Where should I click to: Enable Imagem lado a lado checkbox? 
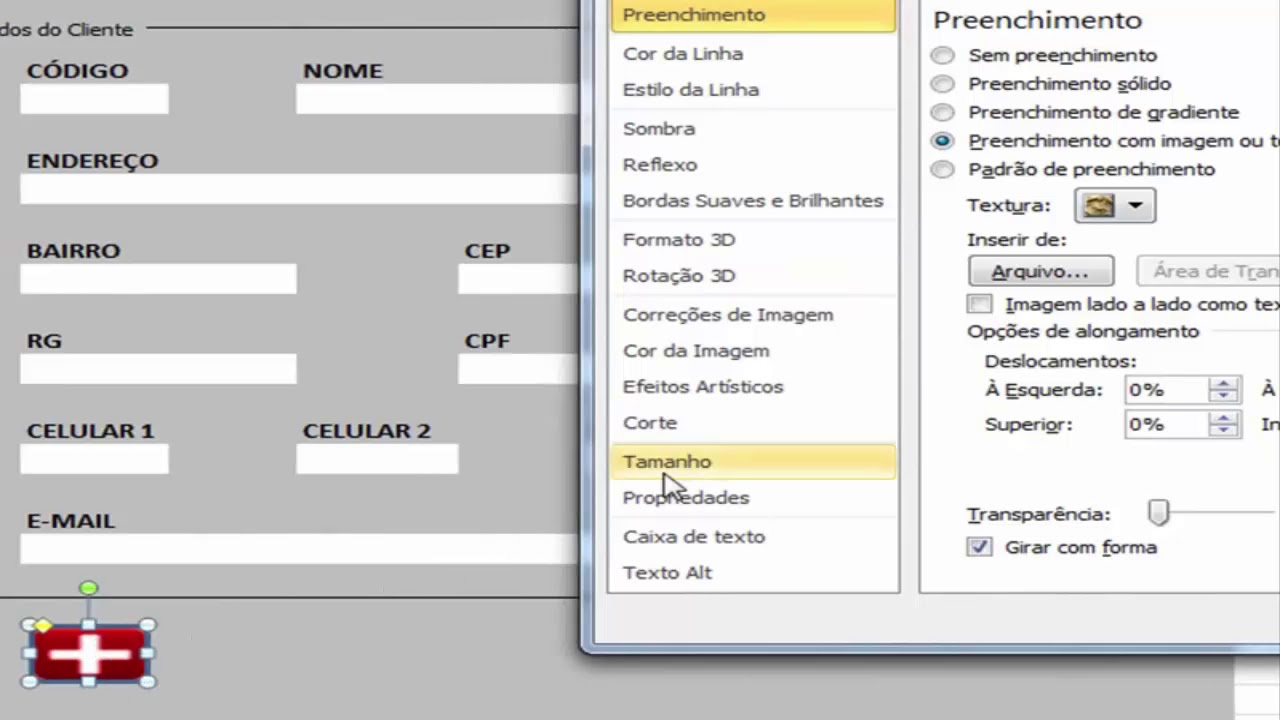coord(980,304)
